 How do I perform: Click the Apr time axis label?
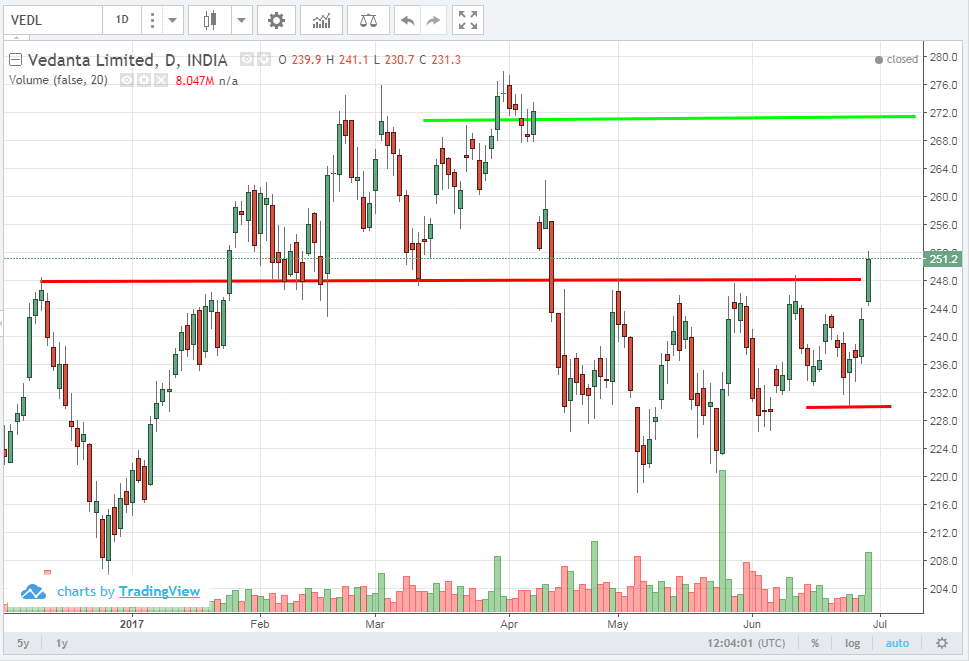point(509,623)
